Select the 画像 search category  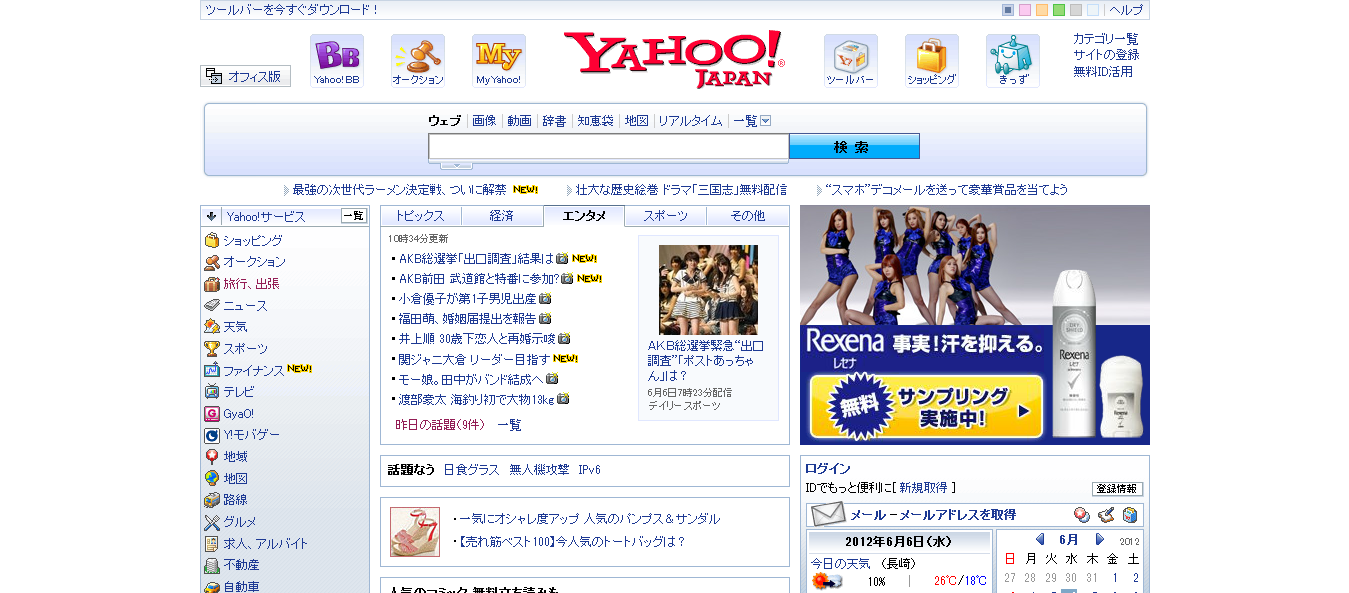(484, 121)
